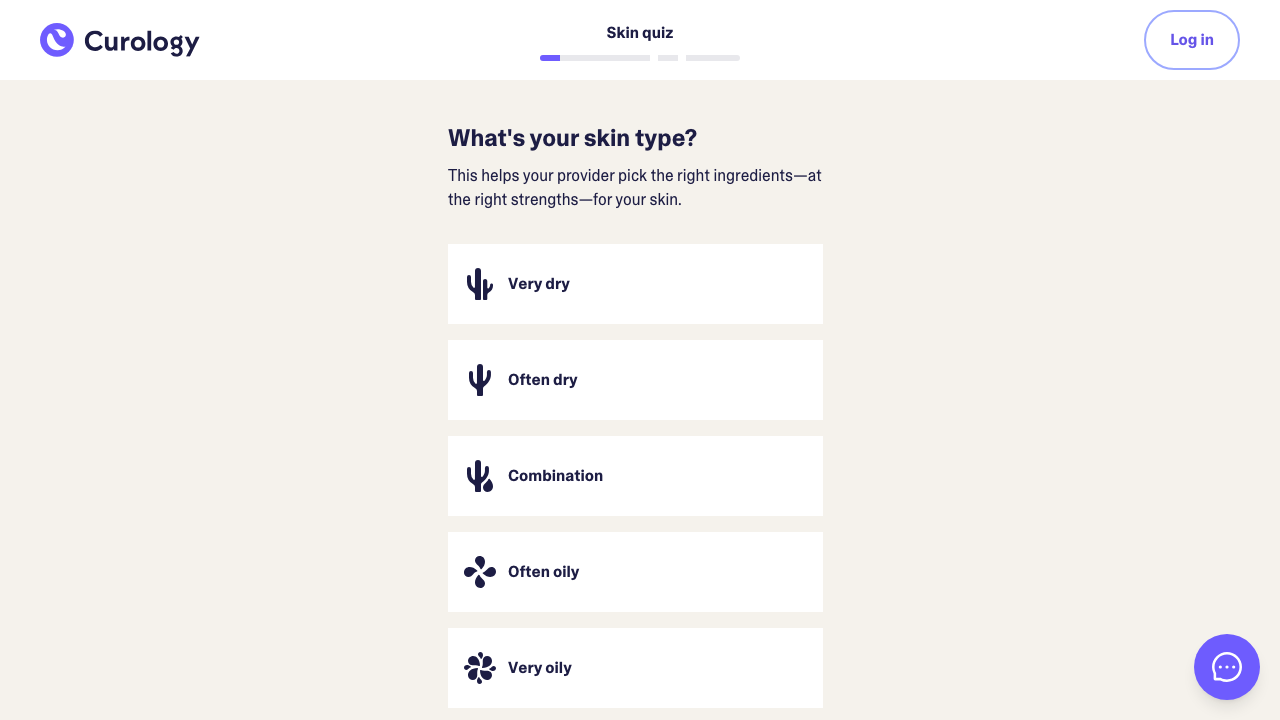Click the droplet cluster Very oily icon
This screenshot has height=720, width=1280.
click(480, 668)
